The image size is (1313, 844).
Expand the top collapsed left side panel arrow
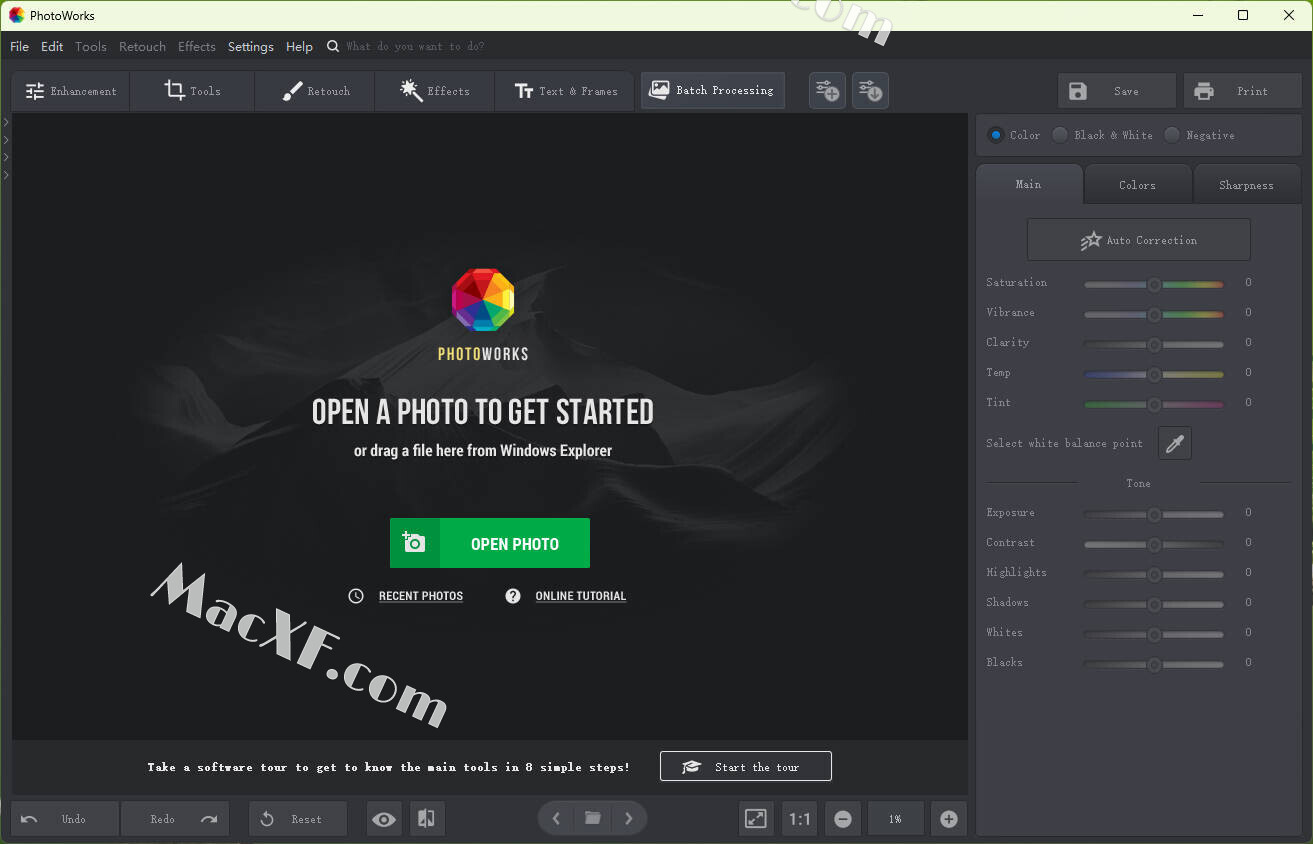click(x=6, y=122)
